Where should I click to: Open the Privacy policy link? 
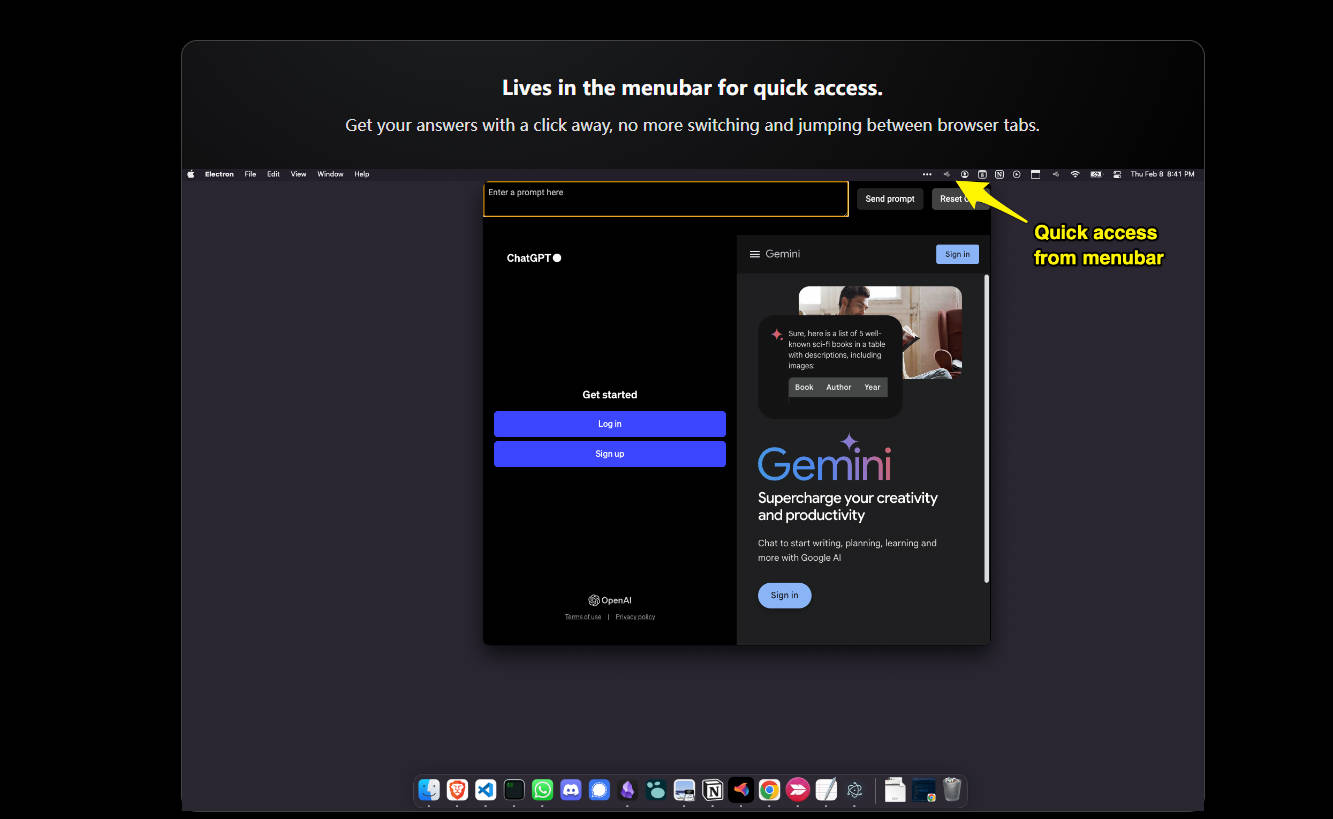click(x=635, y=617)
